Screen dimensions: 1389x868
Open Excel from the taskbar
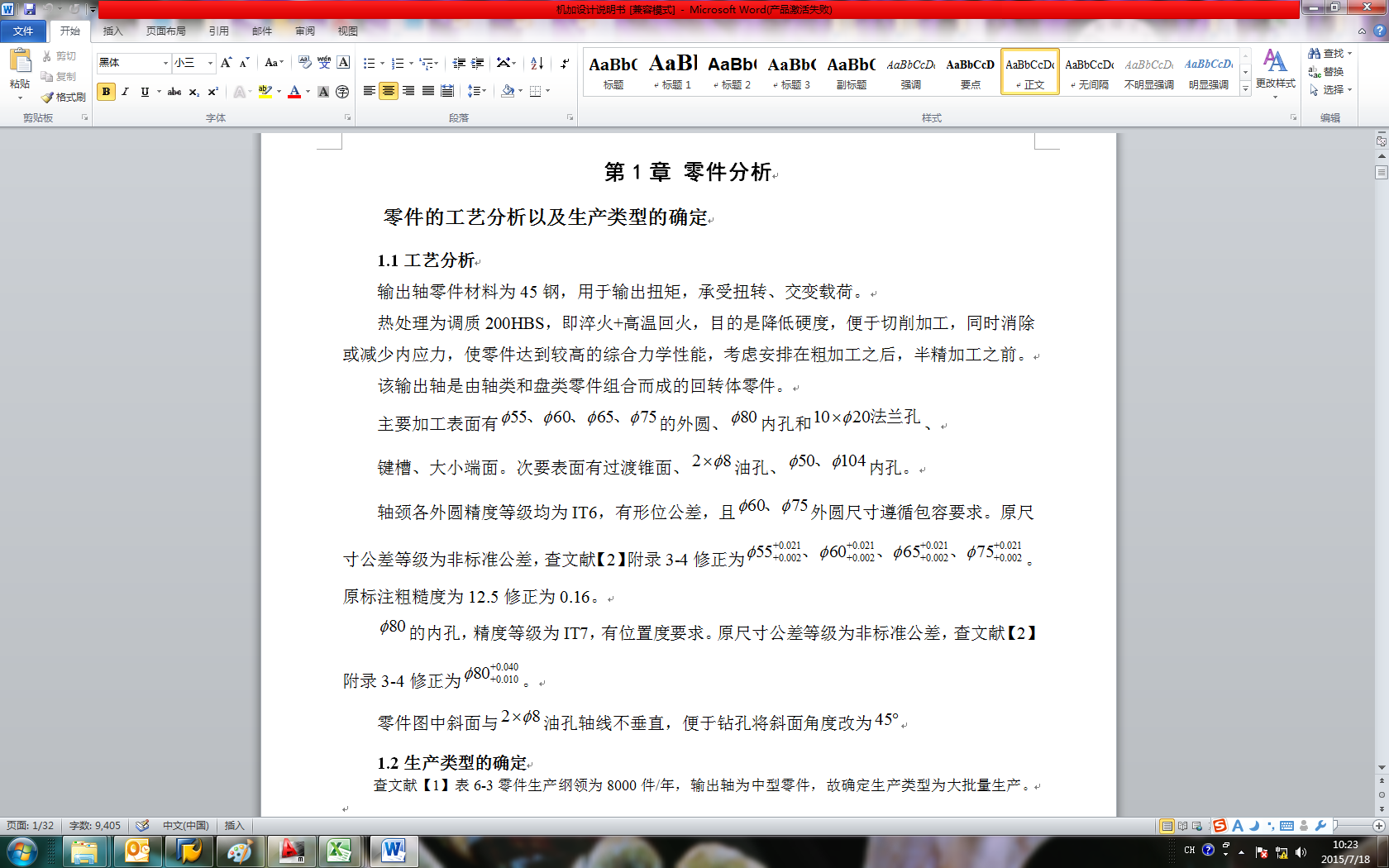[x=339, y=851]
